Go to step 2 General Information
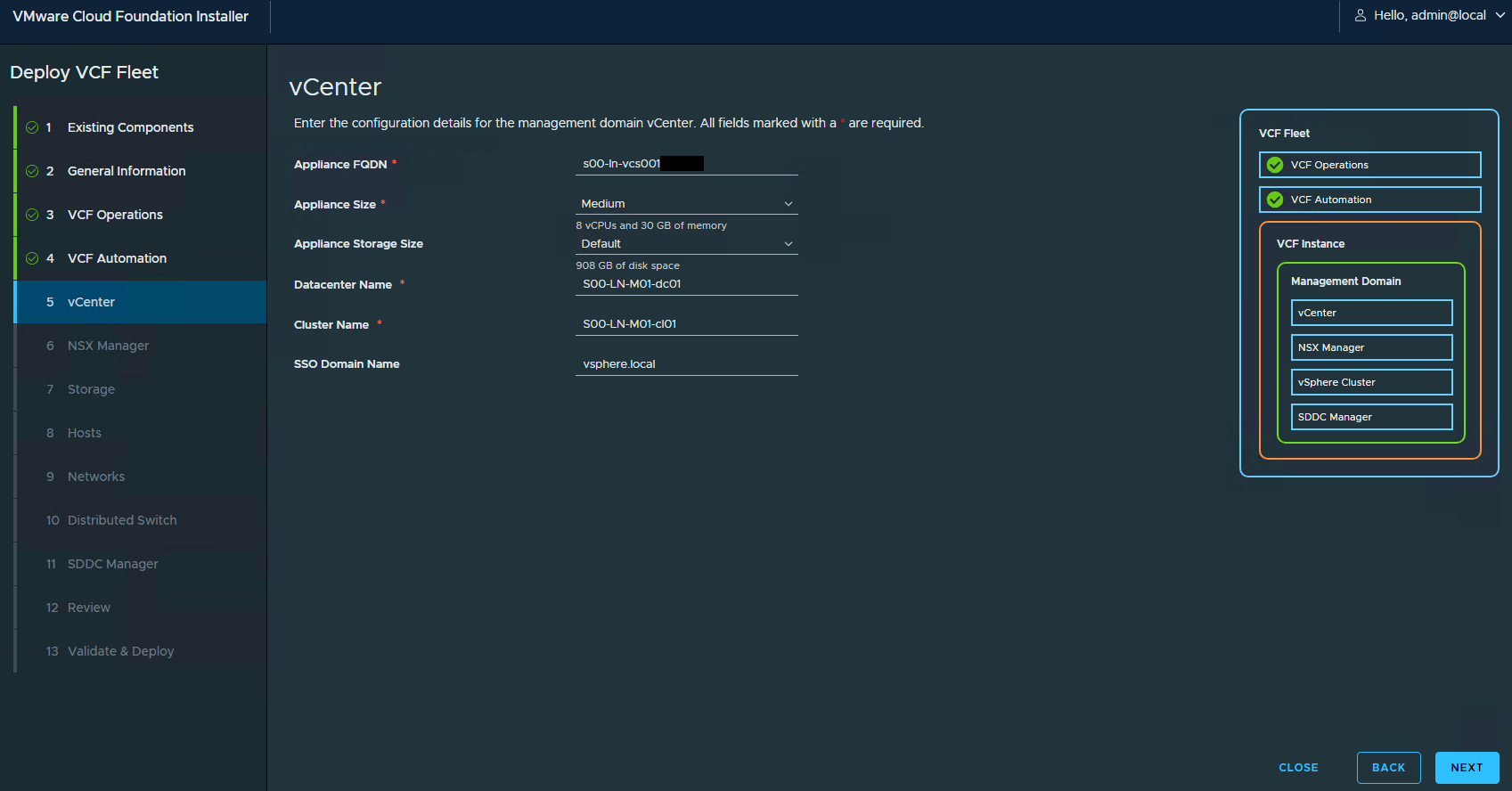The image size is (1512, 791). coord(140,171)
